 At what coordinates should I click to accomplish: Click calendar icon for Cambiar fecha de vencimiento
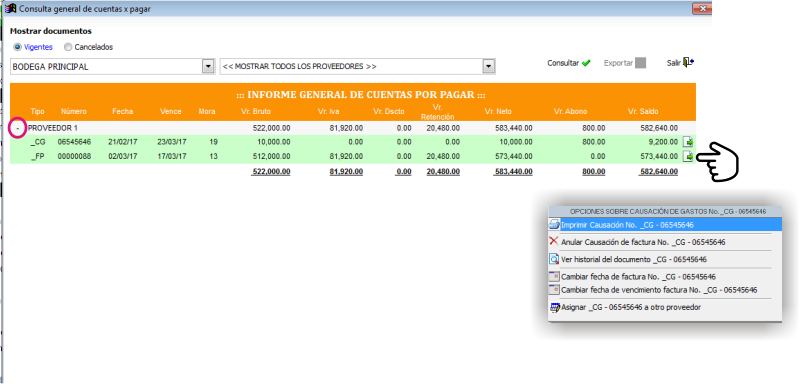[x=554, y=289]
